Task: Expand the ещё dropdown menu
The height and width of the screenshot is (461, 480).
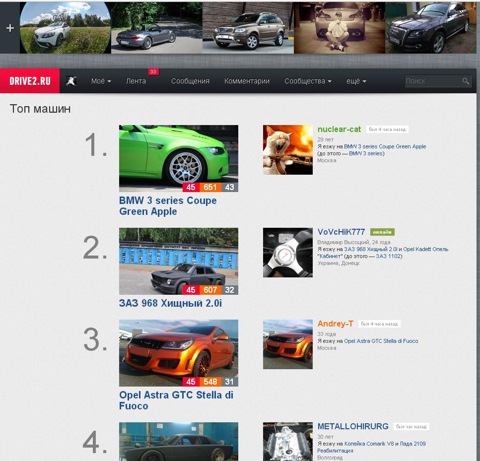Action: [x=356, y=81]
